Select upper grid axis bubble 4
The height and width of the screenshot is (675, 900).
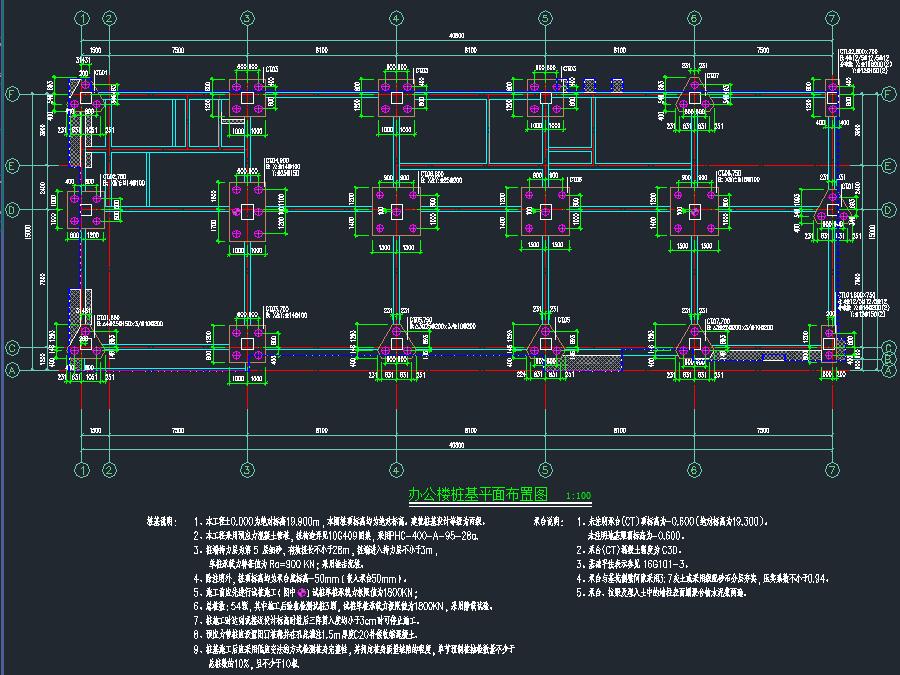click(x=396, y=18)
